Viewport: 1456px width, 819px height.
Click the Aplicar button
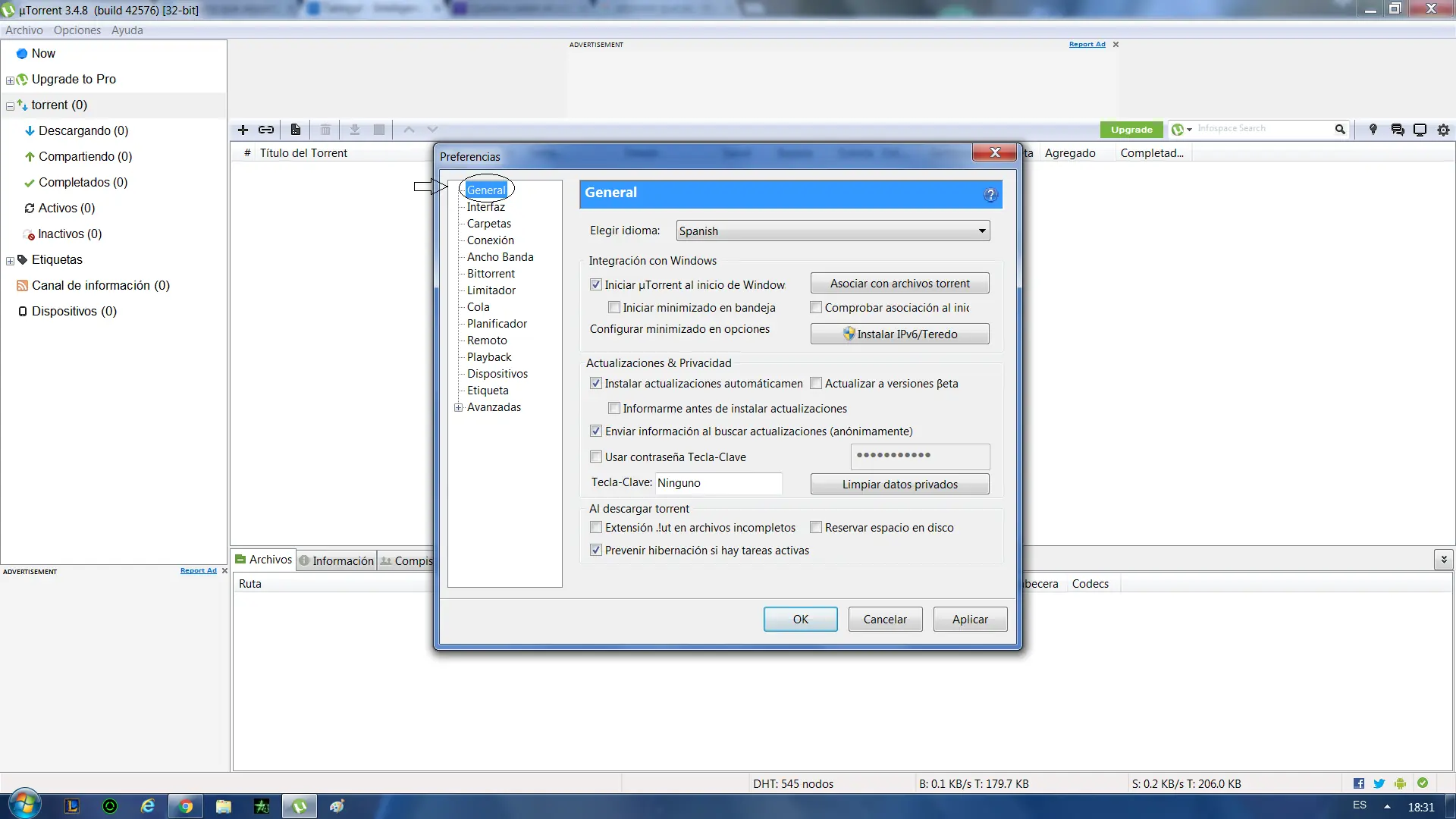[x=970, y=620]
